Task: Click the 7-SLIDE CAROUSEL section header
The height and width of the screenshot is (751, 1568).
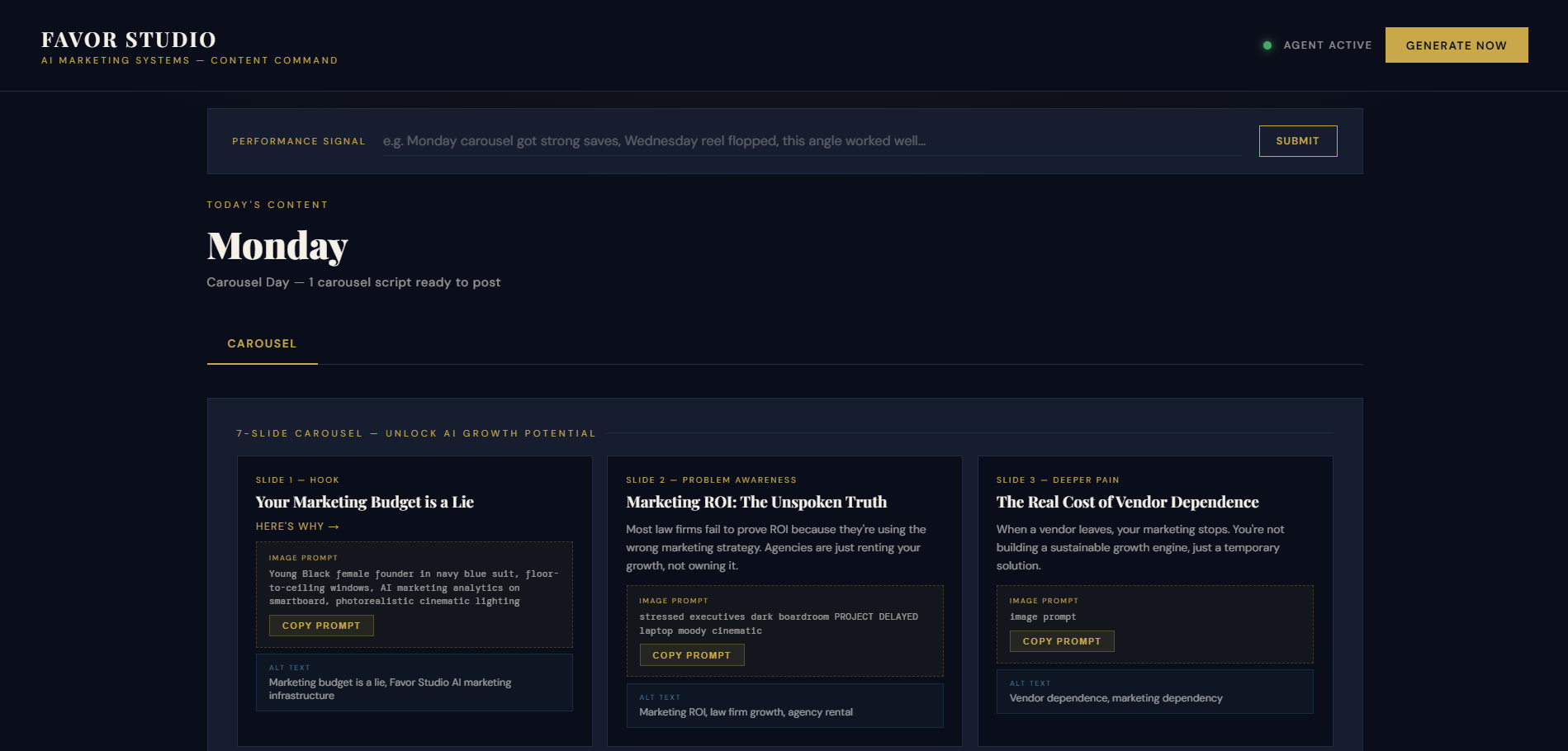Action: (x=415, y=433)
